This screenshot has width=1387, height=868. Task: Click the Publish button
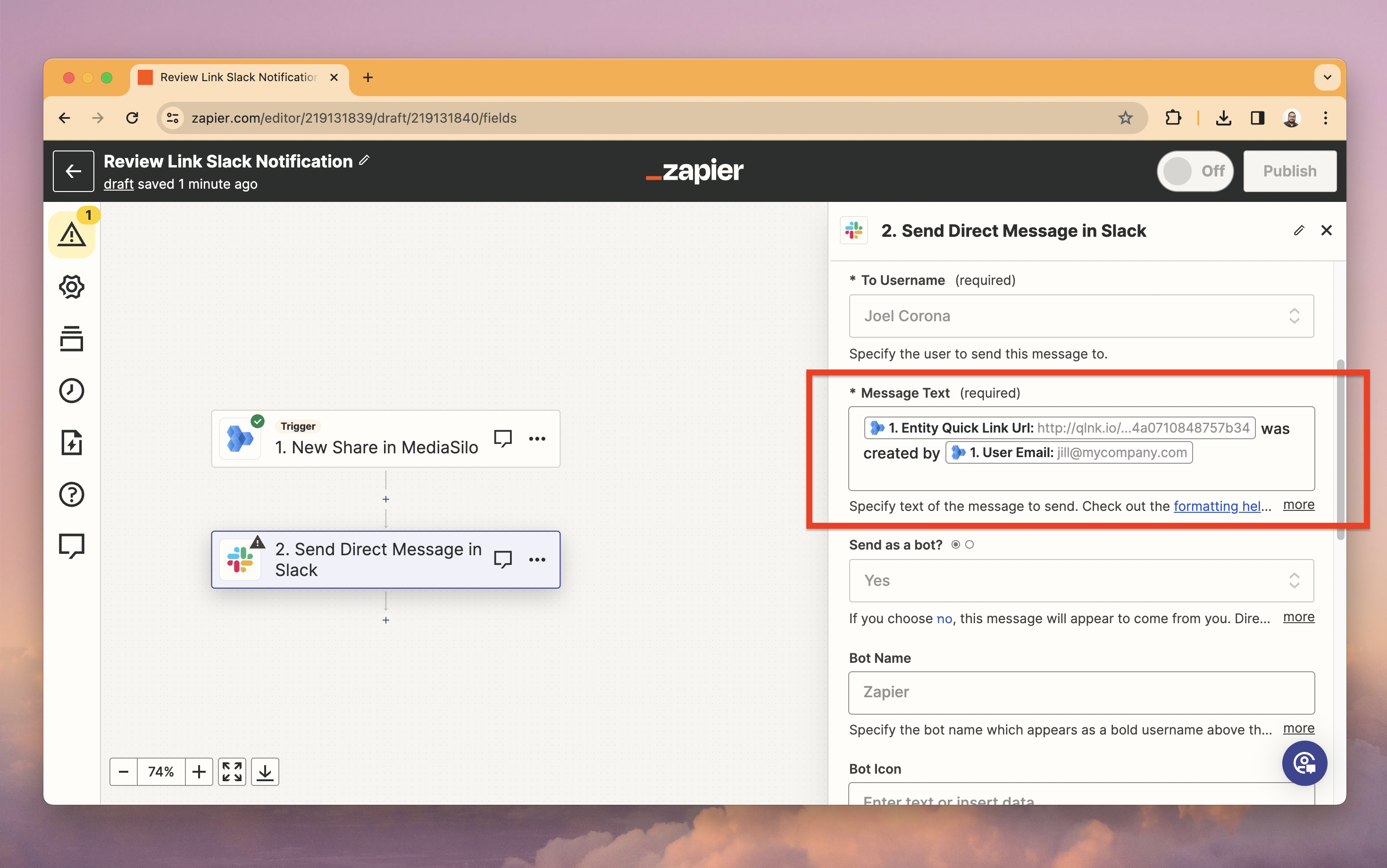pyautogui.click(x=1289, y=171)
